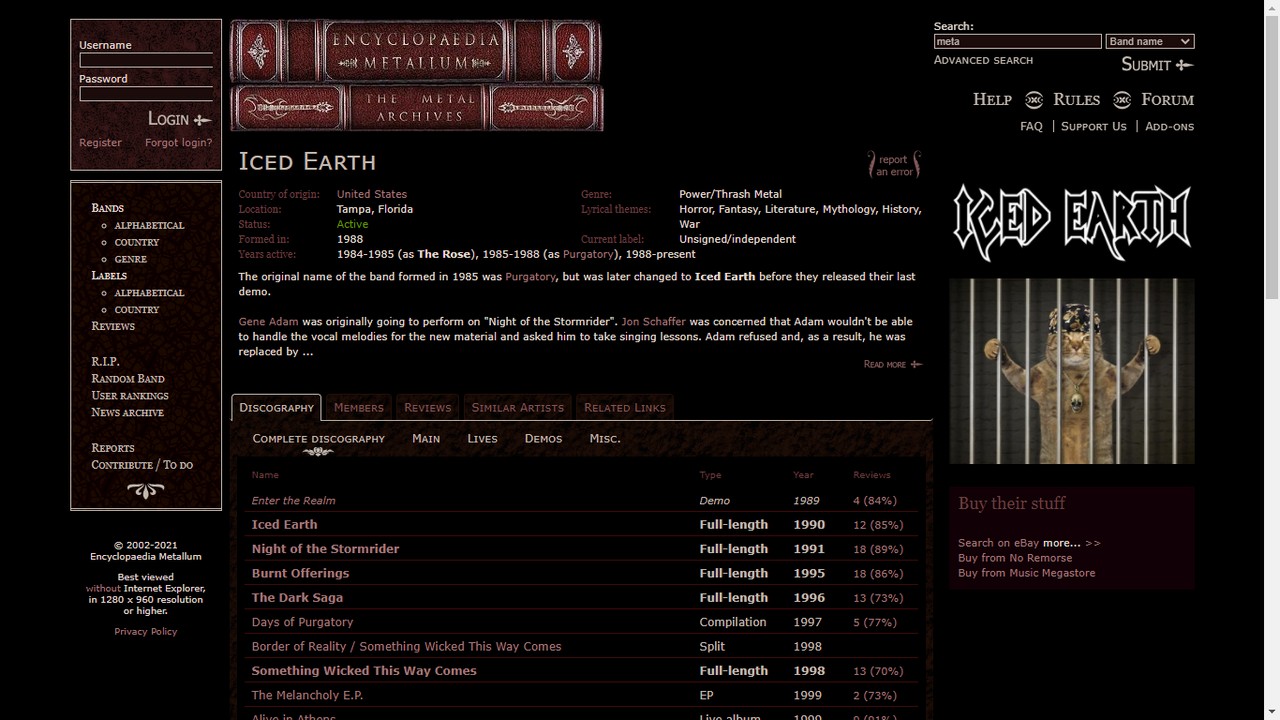Viewport: 1280px width, 720px height.
Task: Open the Purgatory link in band description
Action: [530, 277]
